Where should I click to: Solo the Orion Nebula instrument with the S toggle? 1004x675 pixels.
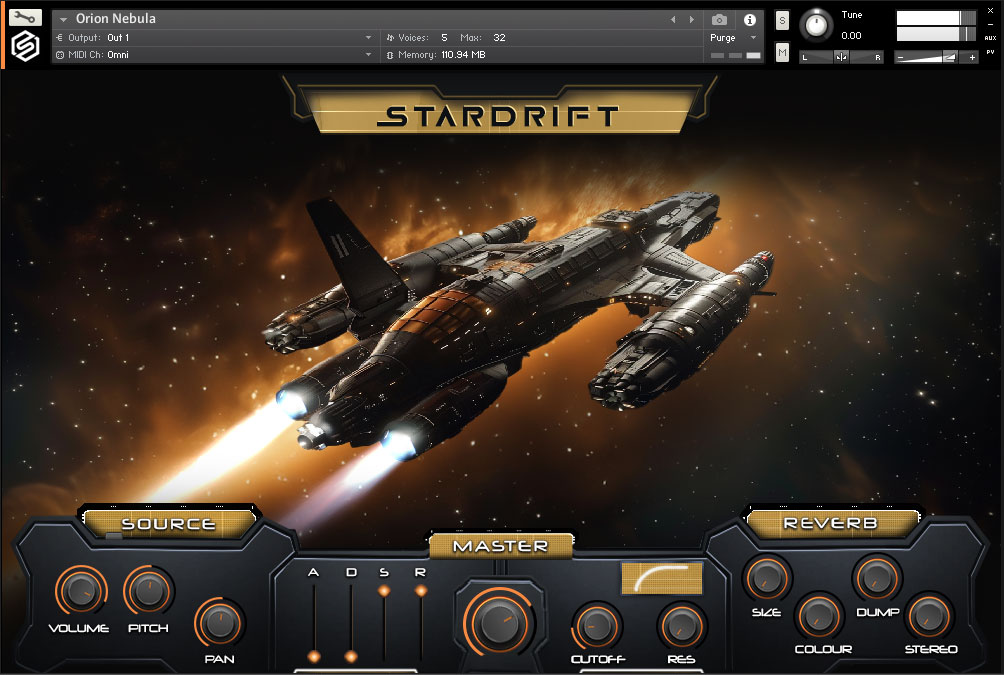781,19
